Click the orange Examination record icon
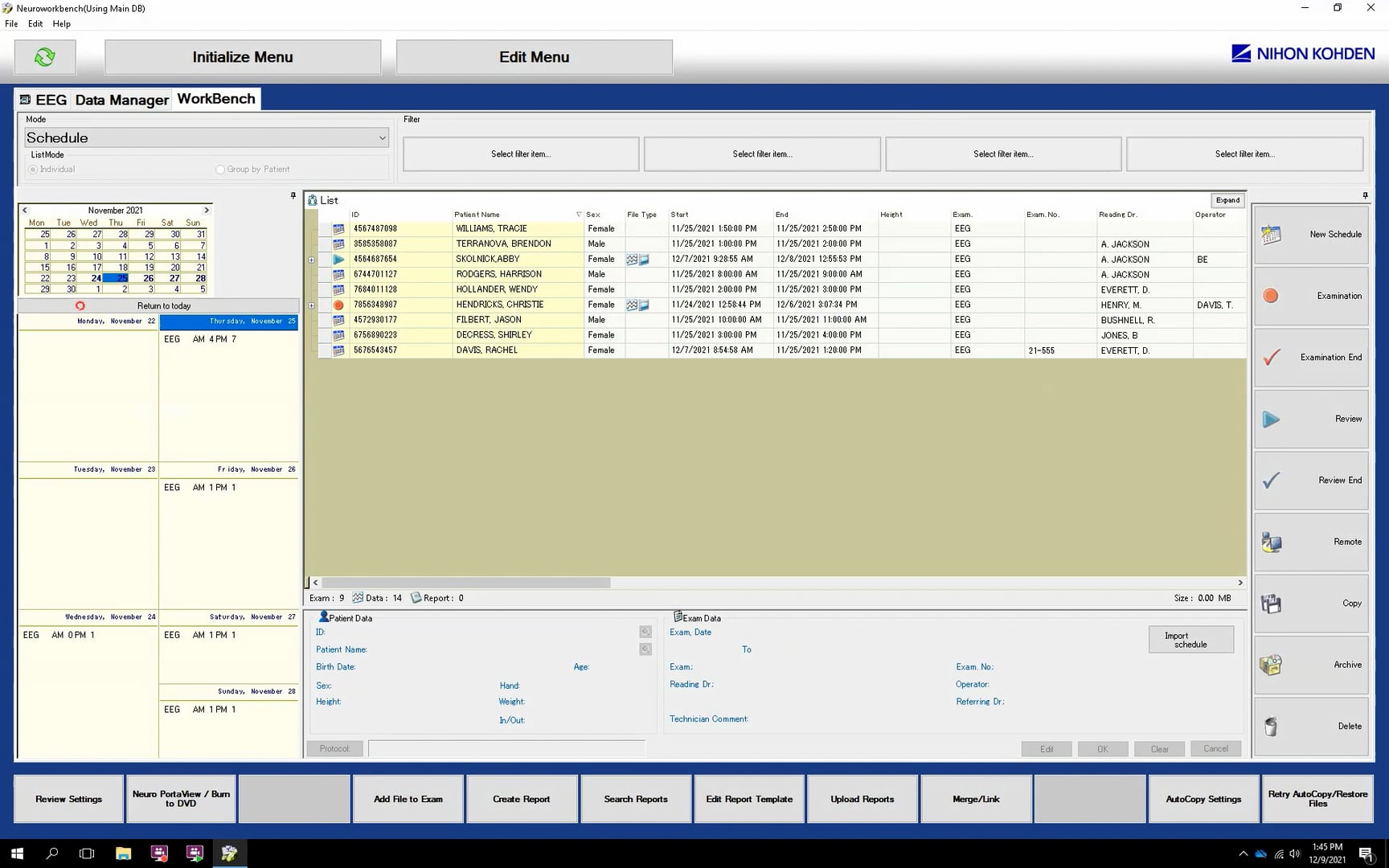Screen dimensions: 1389x868 pos(1271,296)
